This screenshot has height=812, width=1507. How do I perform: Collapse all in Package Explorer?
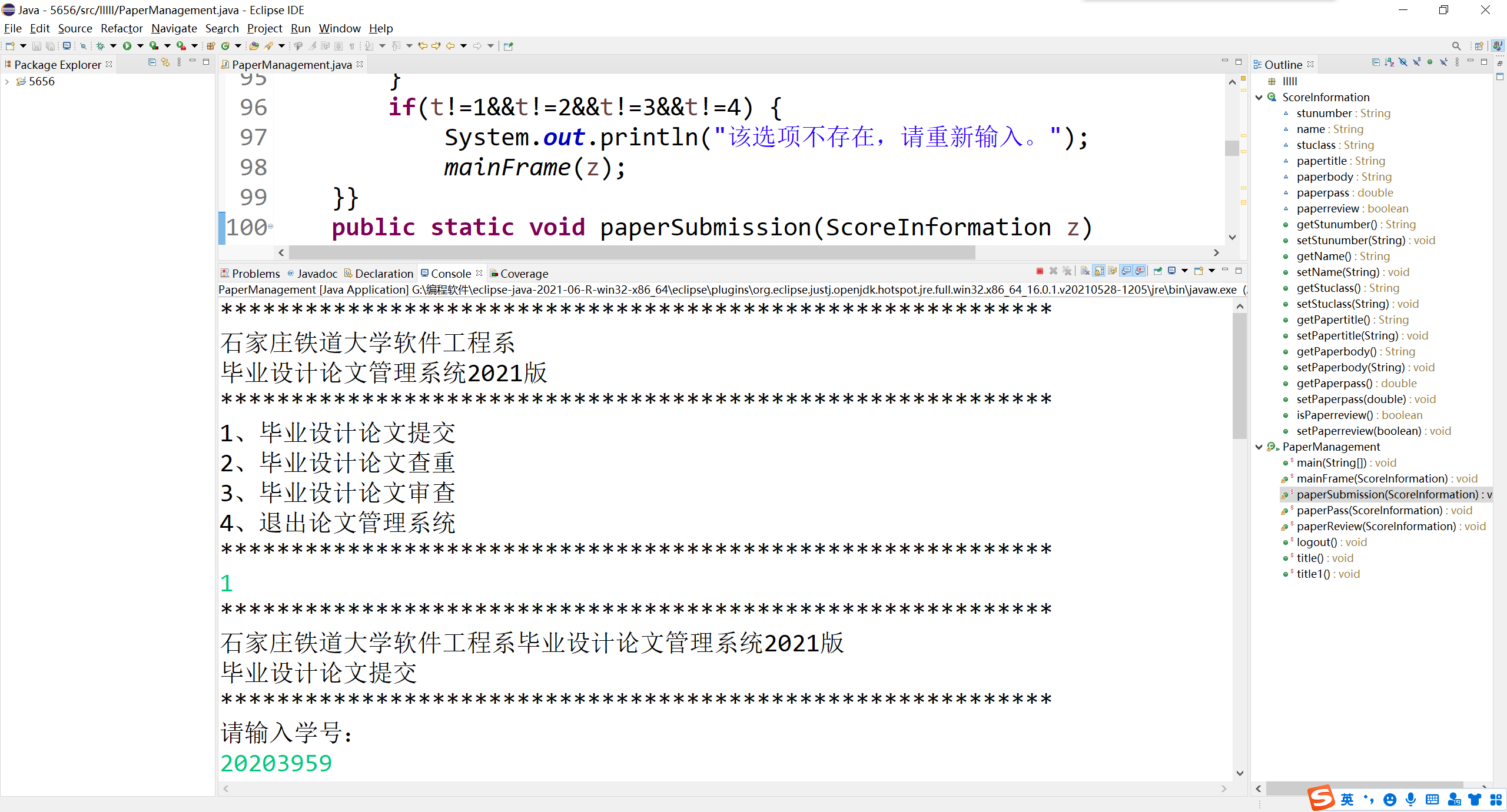coord(152,62)
